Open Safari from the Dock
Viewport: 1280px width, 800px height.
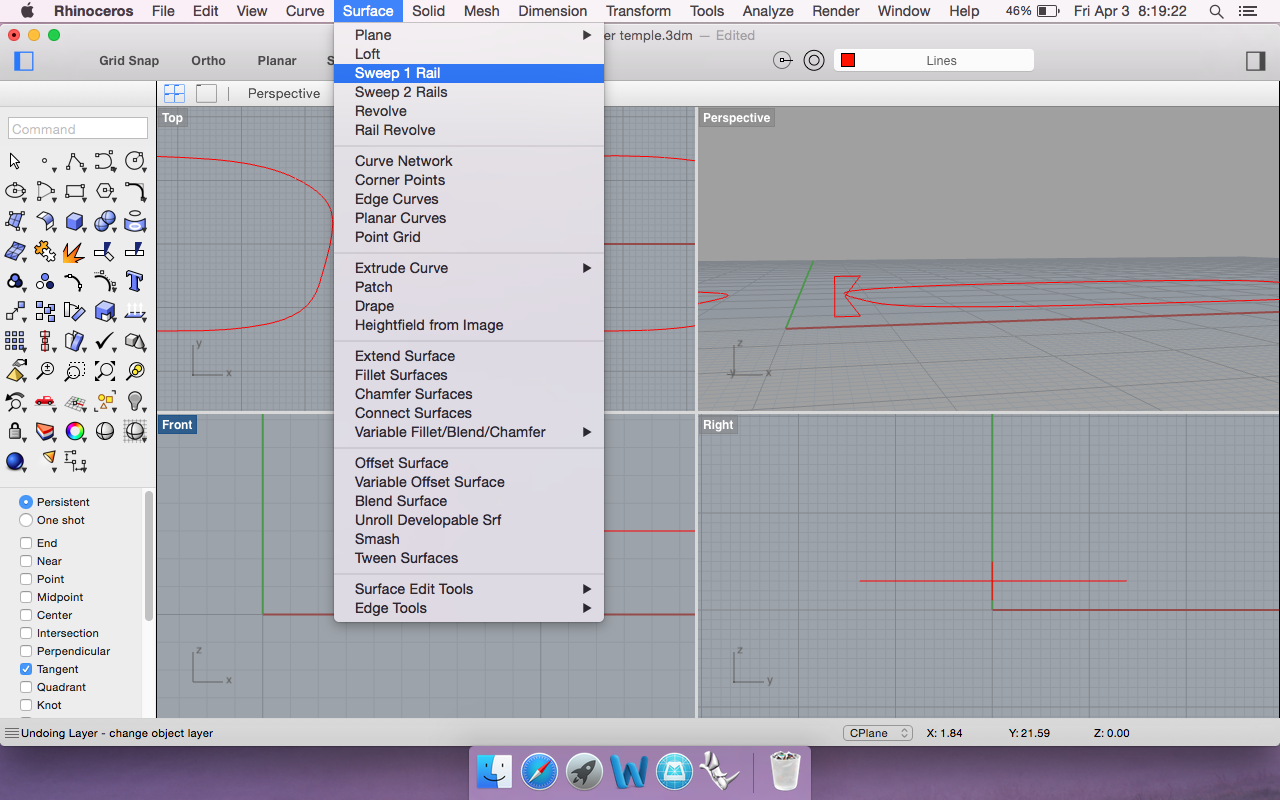538,771
